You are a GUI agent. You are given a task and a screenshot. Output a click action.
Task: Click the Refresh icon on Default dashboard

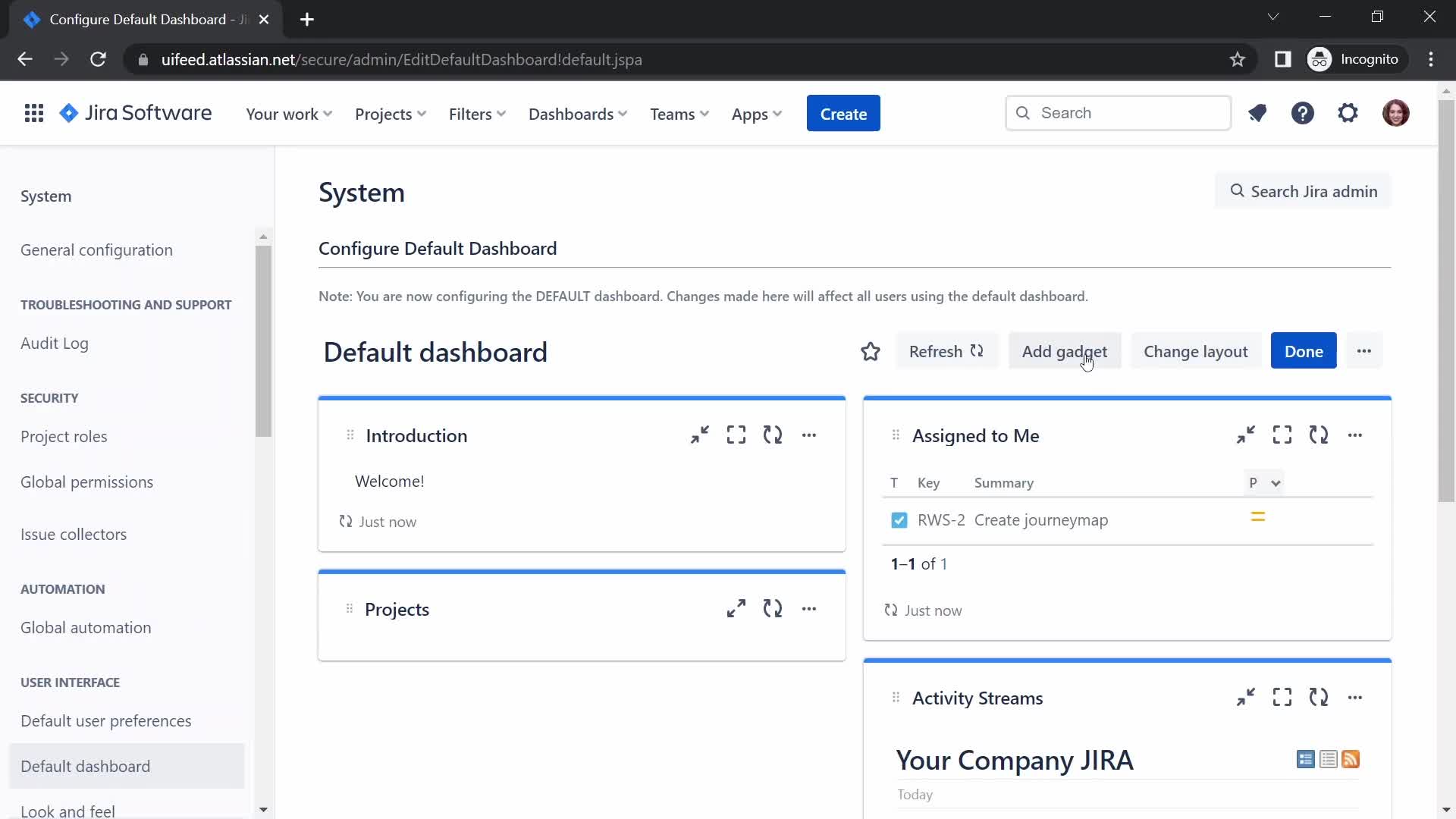[x=976, y=351]
